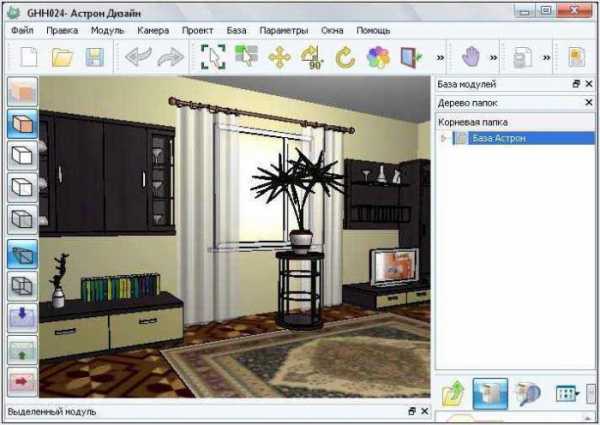Click the four-arrow Move tool
Screen dimensions: 600x425
(x=279, y=57)
